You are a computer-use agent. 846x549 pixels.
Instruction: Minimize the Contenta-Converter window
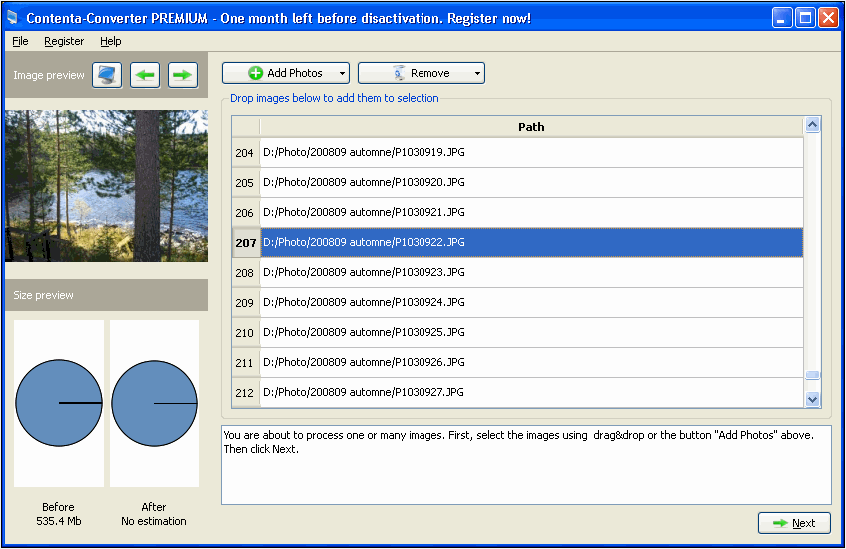(782, 18)
